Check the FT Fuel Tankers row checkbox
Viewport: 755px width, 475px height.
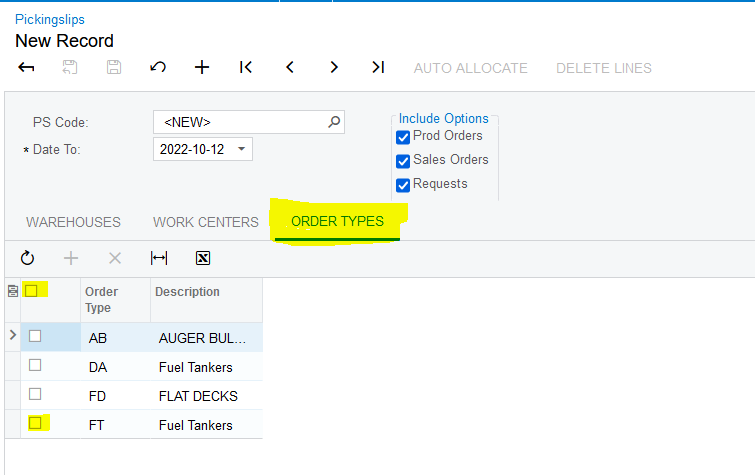coord(34,423)
